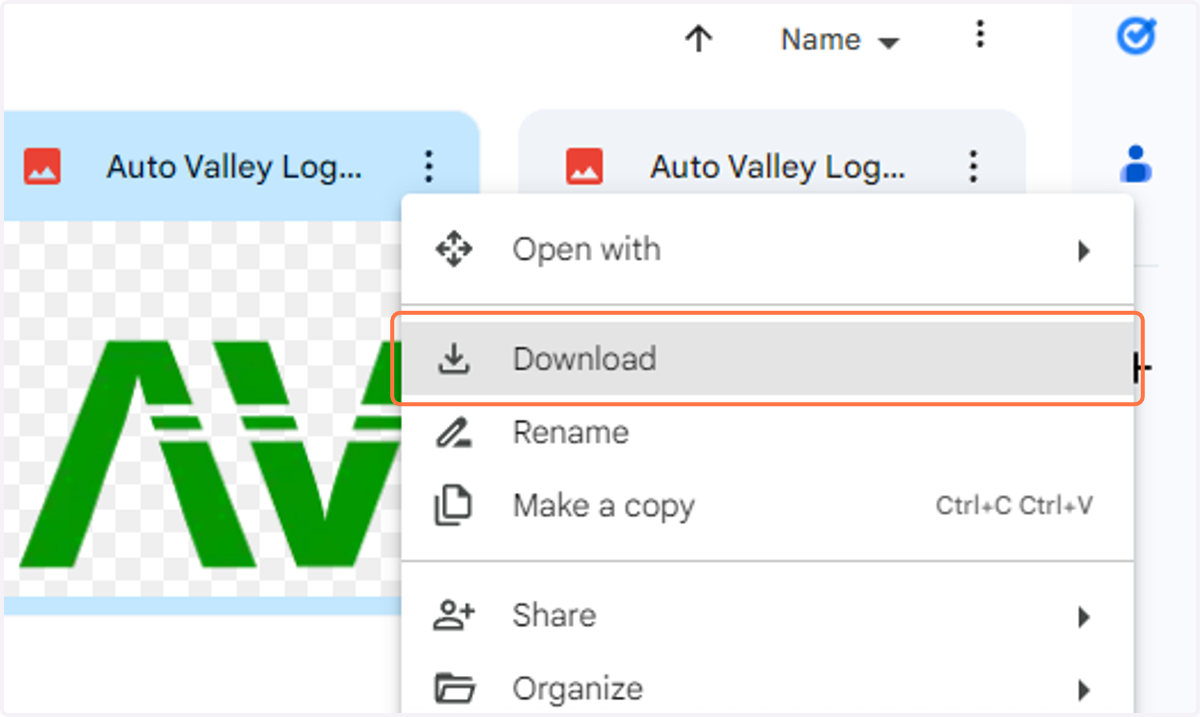Click the Open with move-arrows icon

tap(454, 249)
